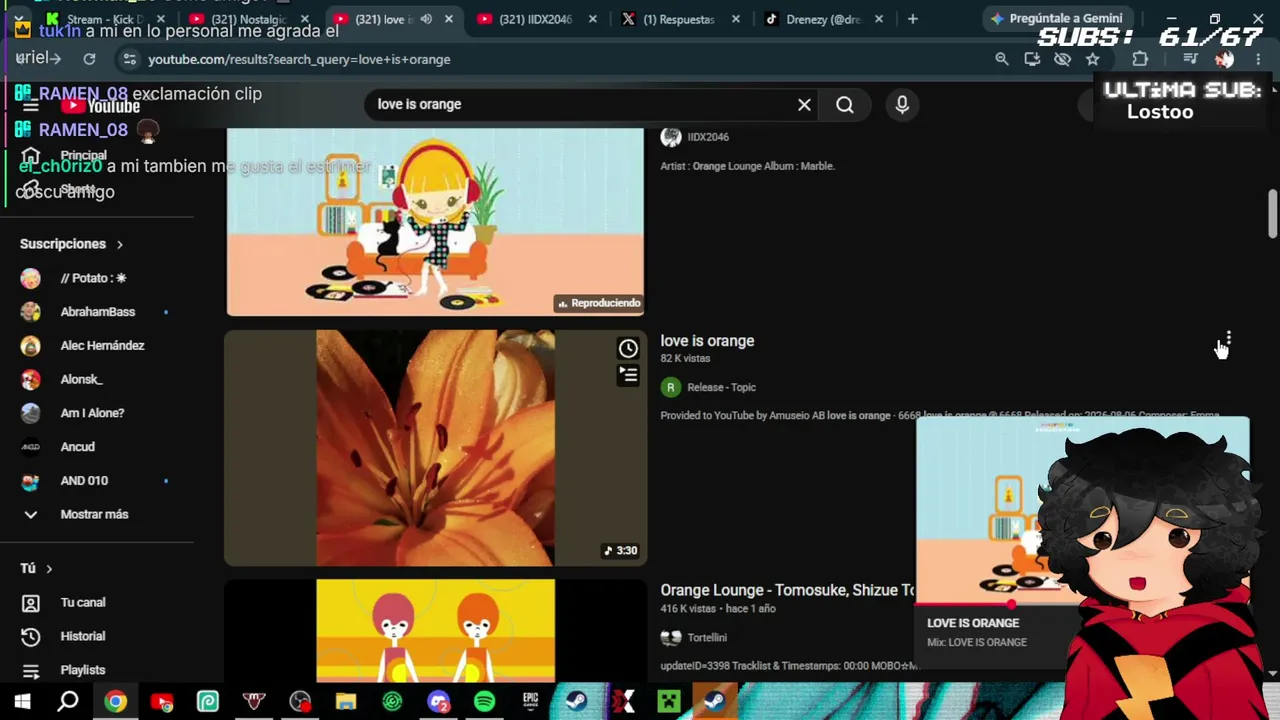Open the Orange Lounge - Tomosuke video title
Screen dimensions: 1280x720
click(787, 590)
